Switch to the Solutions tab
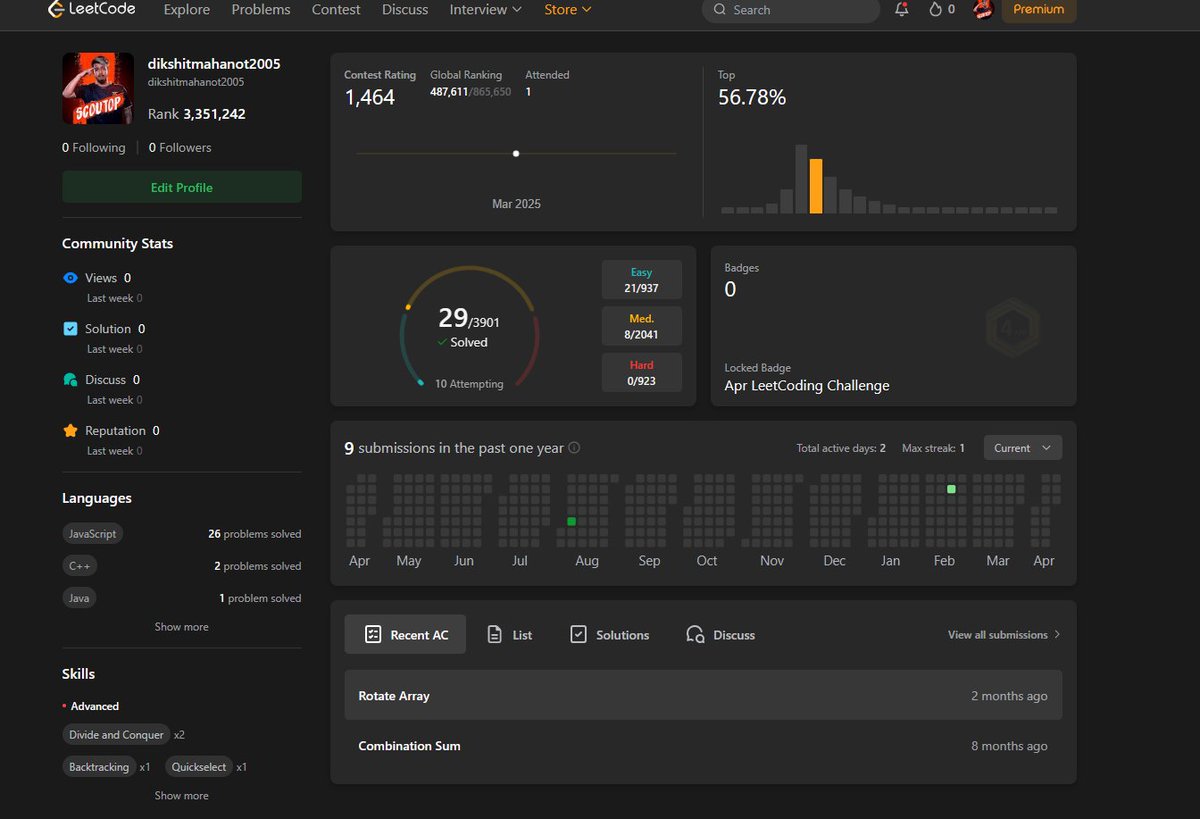The height and width of the screenshot is (819, 1200). [x=609, y=635]
